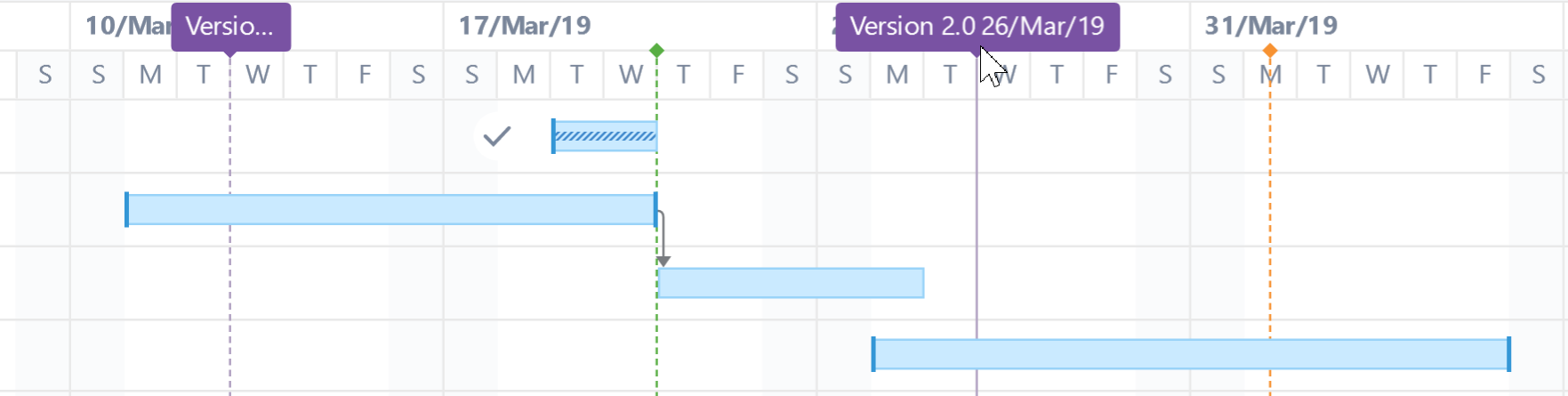Click the right edge handle of the second-row bar

pos(655,209)
